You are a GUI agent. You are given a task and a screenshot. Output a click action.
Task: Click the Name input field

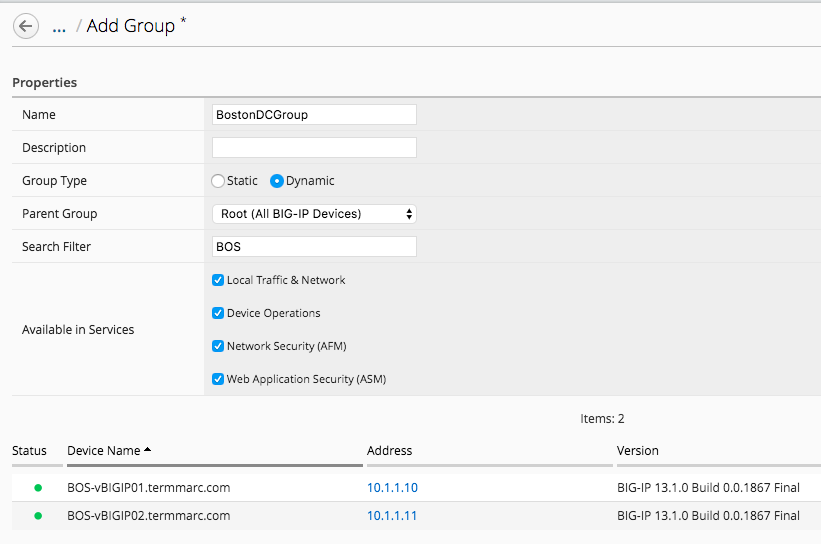pos(314,115)
